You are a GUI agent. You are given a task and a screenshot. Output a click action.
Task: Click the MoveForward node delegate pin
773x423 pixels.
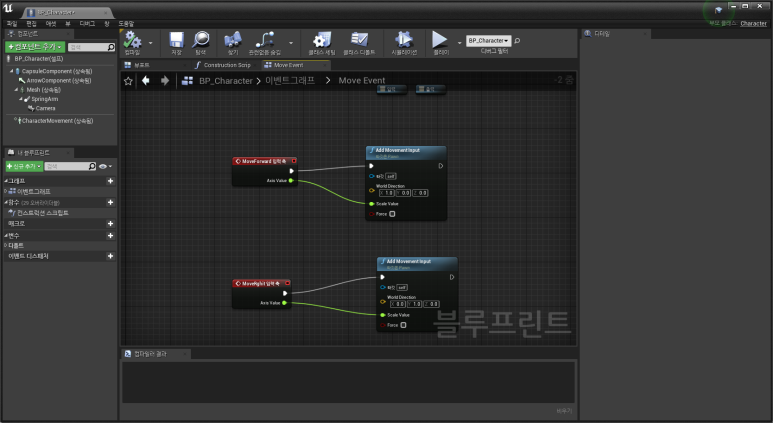[294, 161]
